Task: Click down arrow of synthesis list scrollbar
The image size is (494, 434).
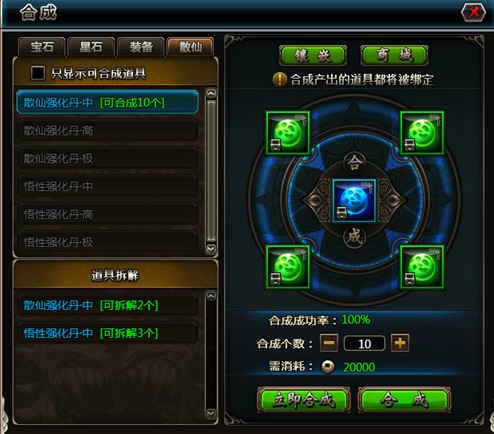Action: (x=211, y=249)
